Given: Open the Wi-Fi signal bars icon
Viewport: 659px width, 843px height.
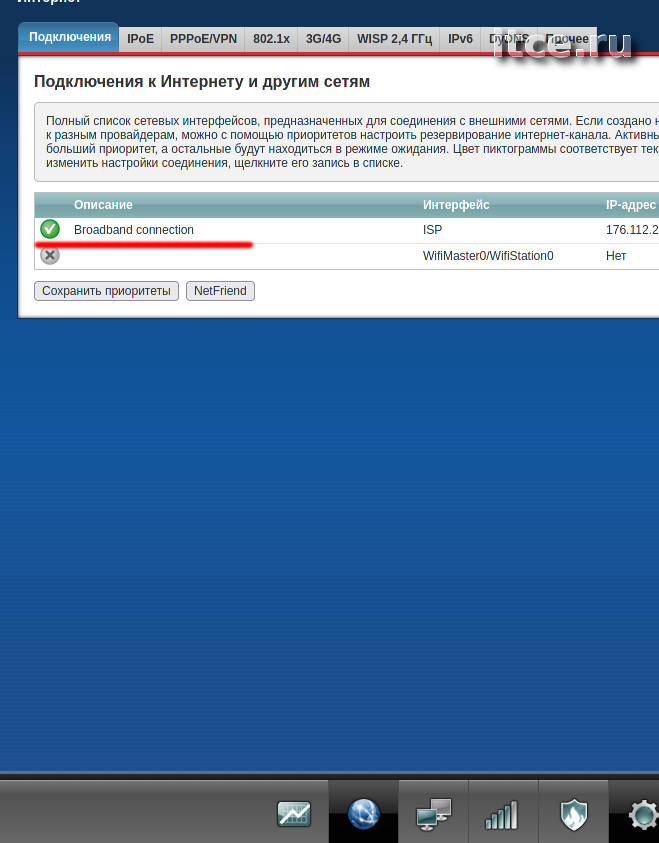Looking at the screenshot, I should click(502, 814).
